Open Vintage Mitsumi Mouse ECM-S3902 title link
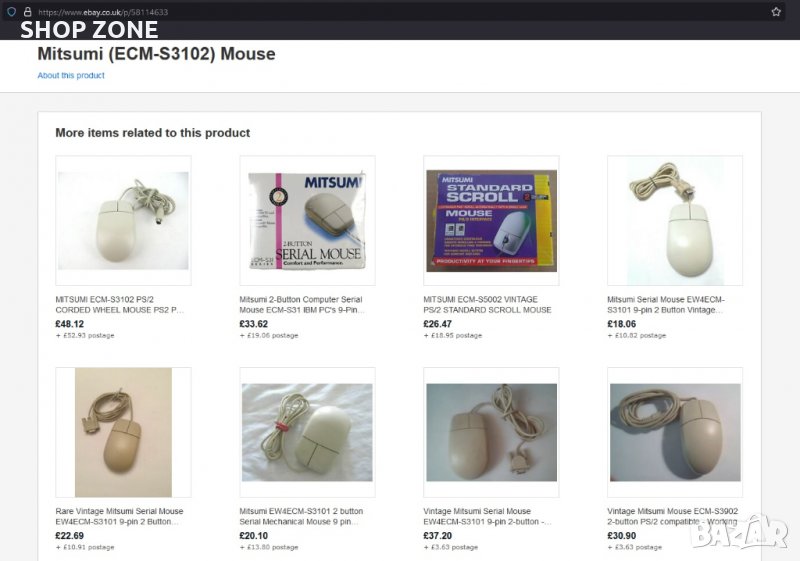Screen dimensions: 800x561 pyautogui.click(x=672, y=516)
